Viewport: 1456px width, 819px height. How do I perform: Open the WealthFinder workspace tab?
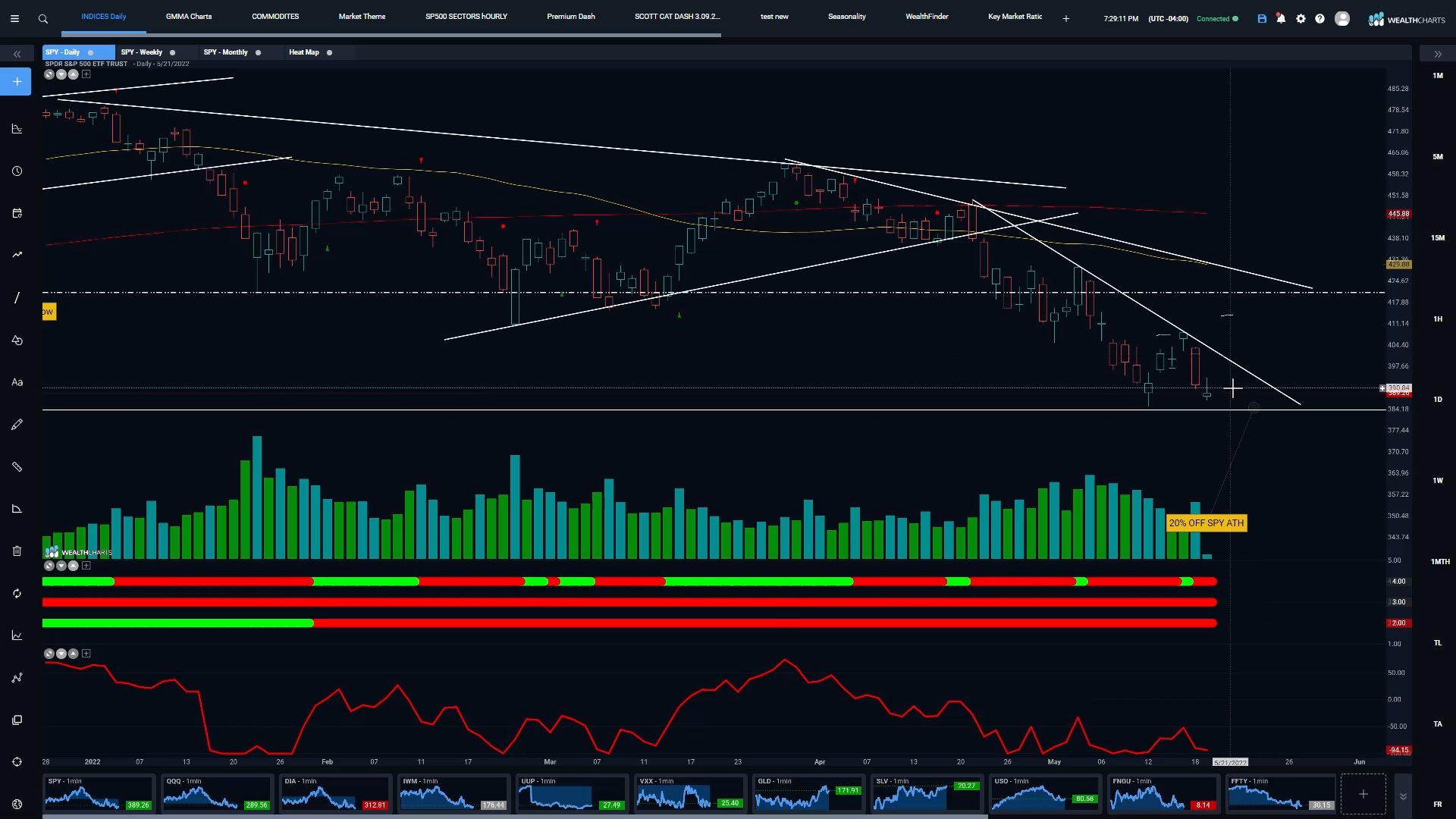(927, 17)
